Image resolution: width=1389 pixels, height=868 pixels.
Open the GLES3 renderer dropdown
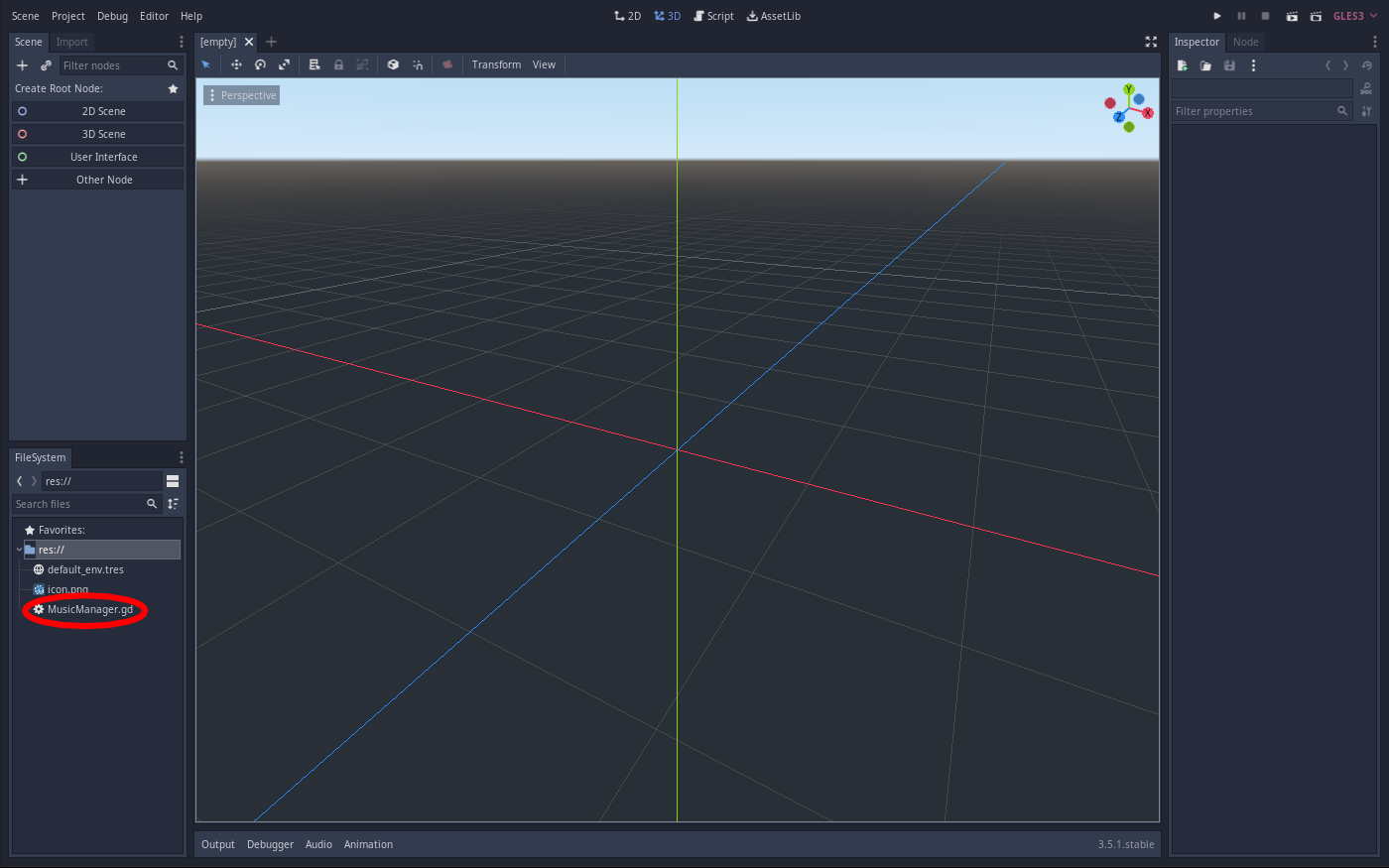[1355, 16]
